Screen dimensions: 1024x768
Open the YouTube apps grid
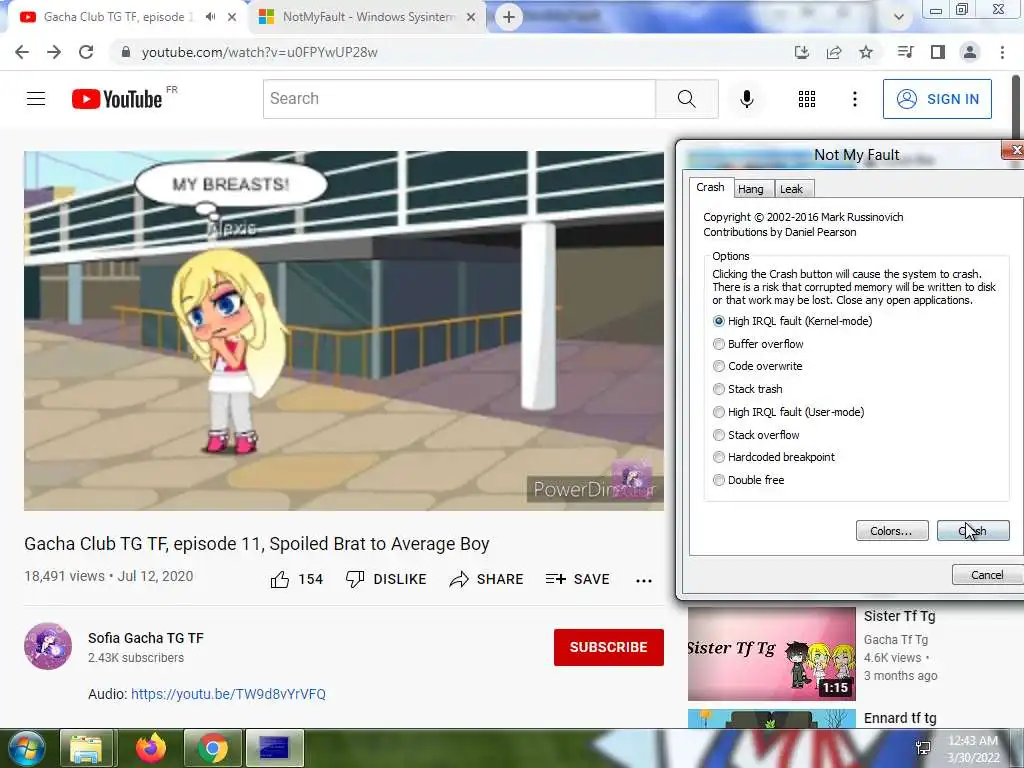(x=807, y=99)
